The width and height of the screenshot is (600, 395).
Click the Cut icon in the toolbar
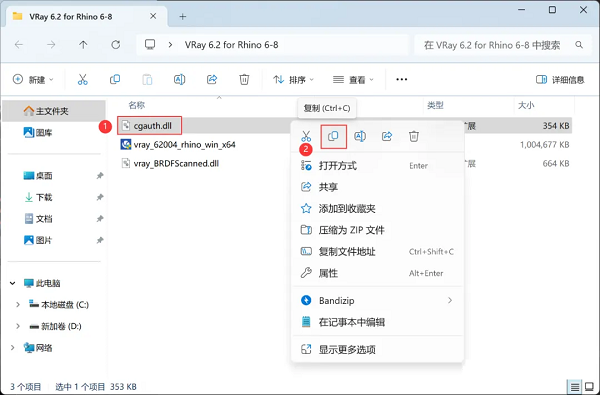(83, 80)
